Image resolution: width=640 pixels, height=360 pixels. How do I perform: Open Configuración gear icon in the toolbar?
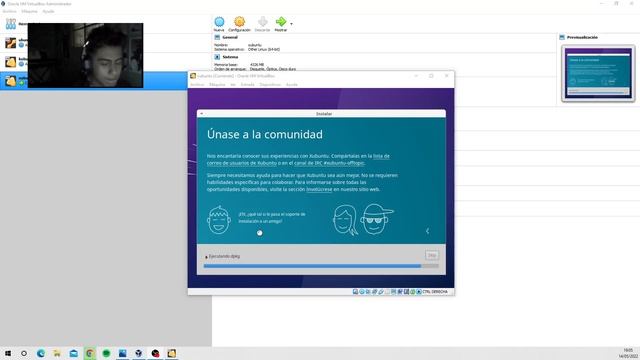(x=240, y=22)
